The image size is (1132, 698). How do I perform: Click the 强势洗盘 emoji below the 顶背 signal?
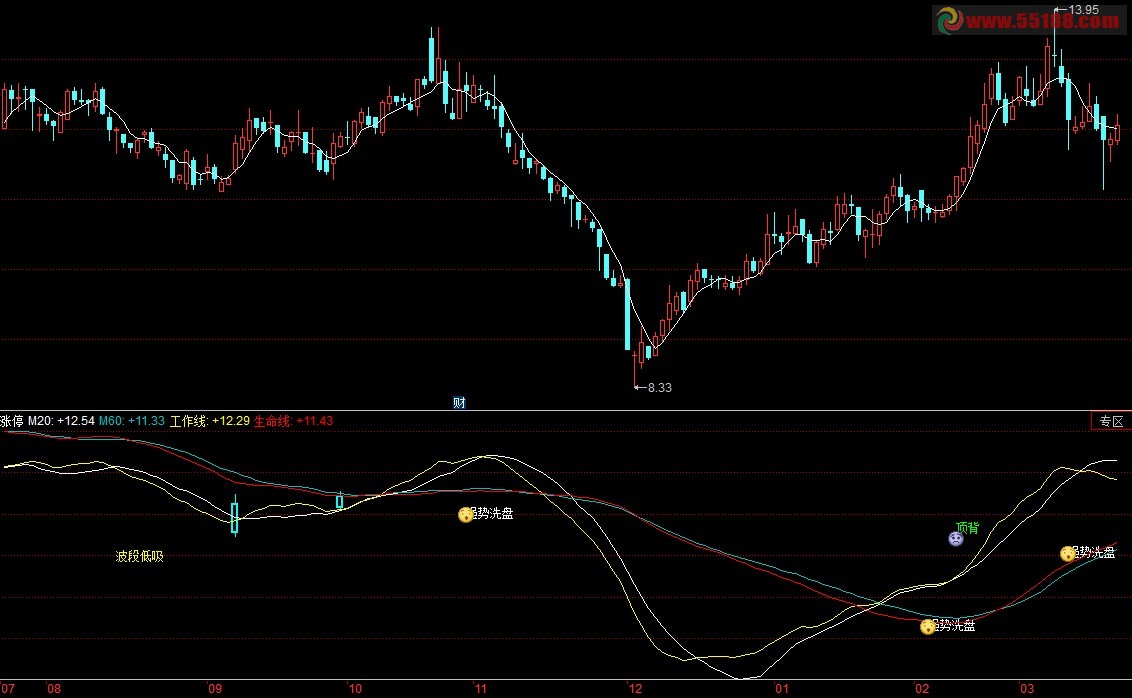point(928,627)
